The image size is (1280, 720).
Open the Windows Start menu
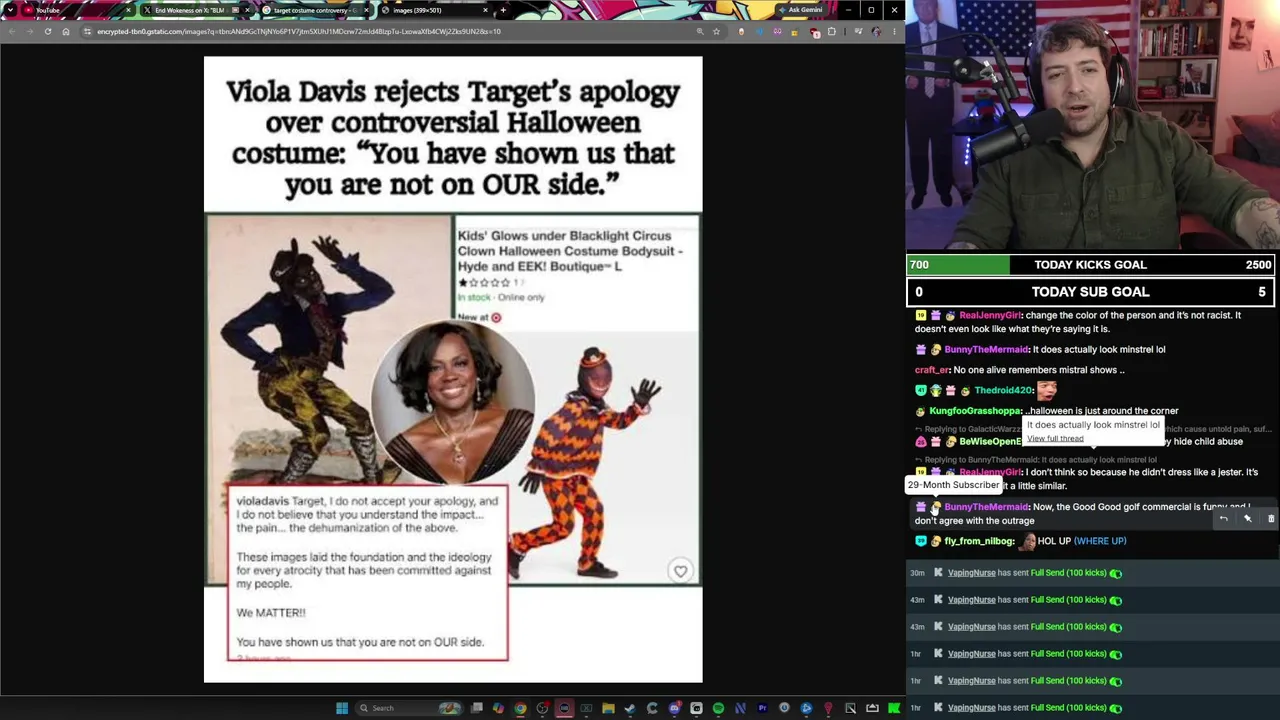pos(341,708)
